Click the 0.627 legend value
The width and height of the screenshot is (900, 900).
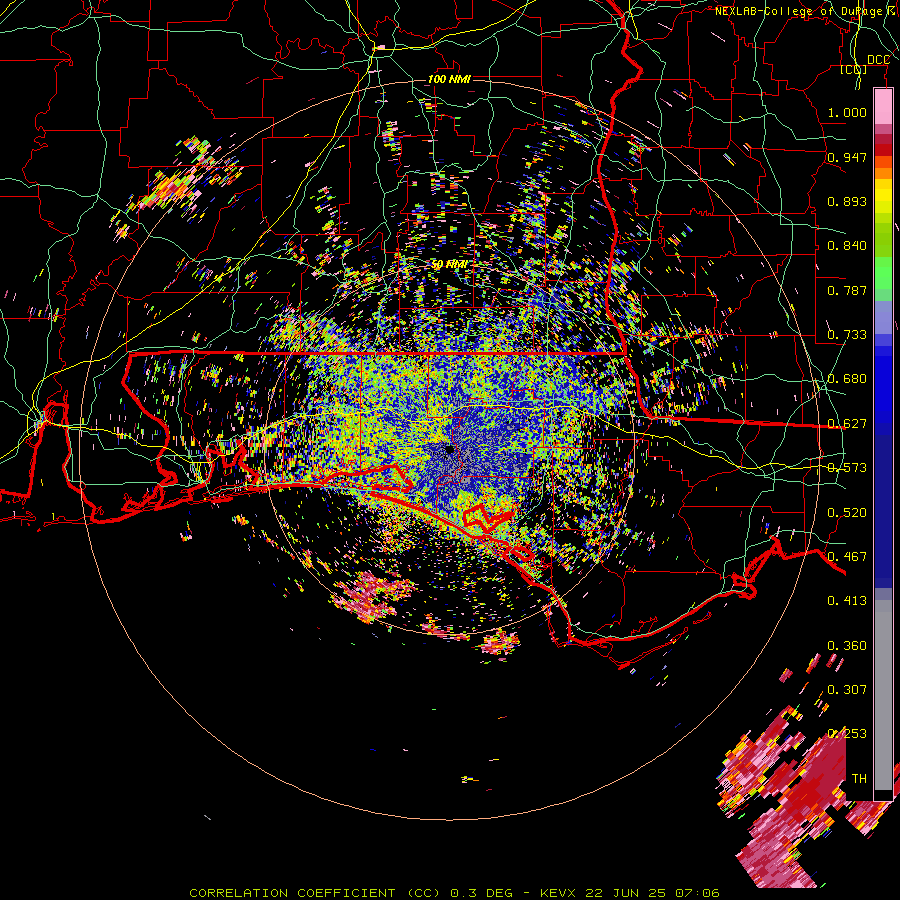[847, 424]
